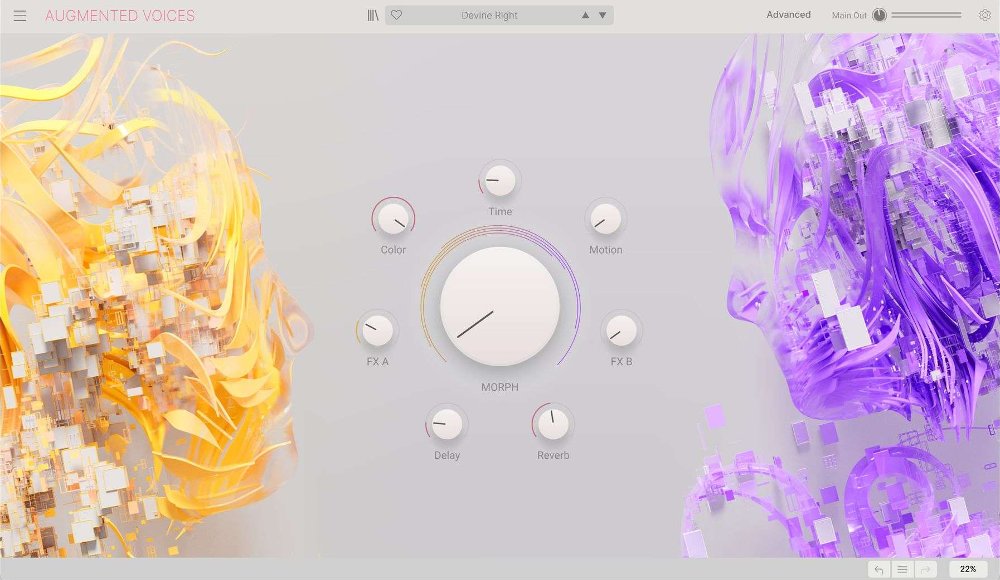The width and height of the screenshot is (1000, 580).
Task: Switch to the Advanced view
Action: tap(788, 14)
